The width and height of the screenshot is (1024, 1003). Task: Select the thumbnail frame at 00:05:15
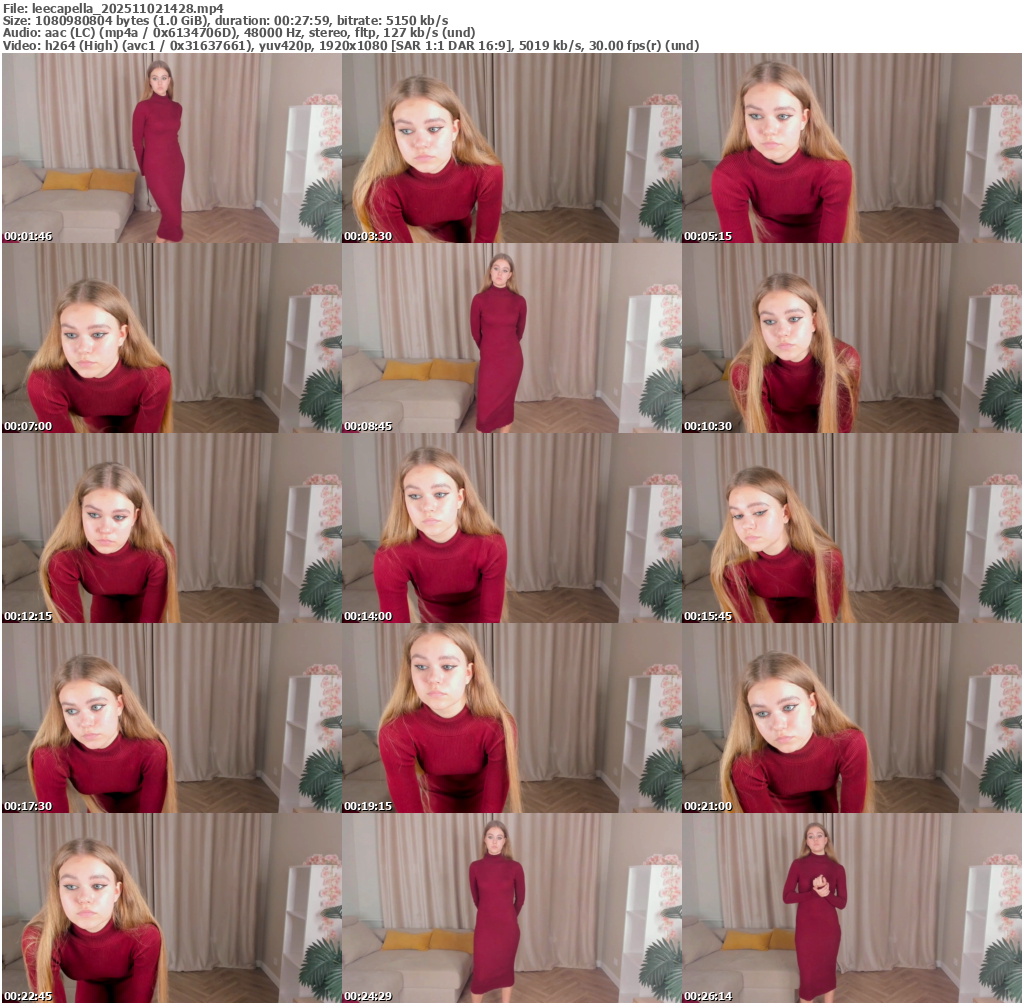click(x=852, y=148)
